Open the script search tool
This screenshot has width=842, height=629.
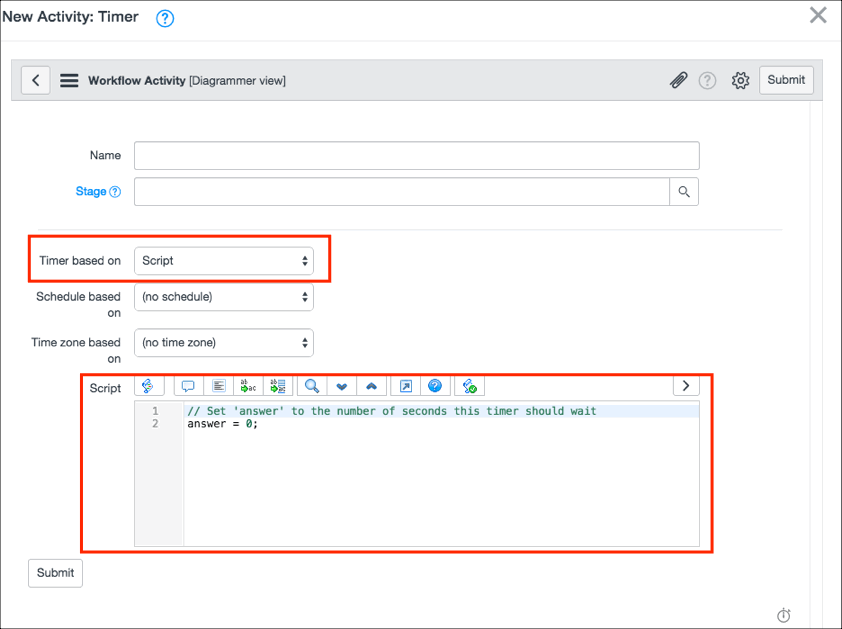[310, 385]
